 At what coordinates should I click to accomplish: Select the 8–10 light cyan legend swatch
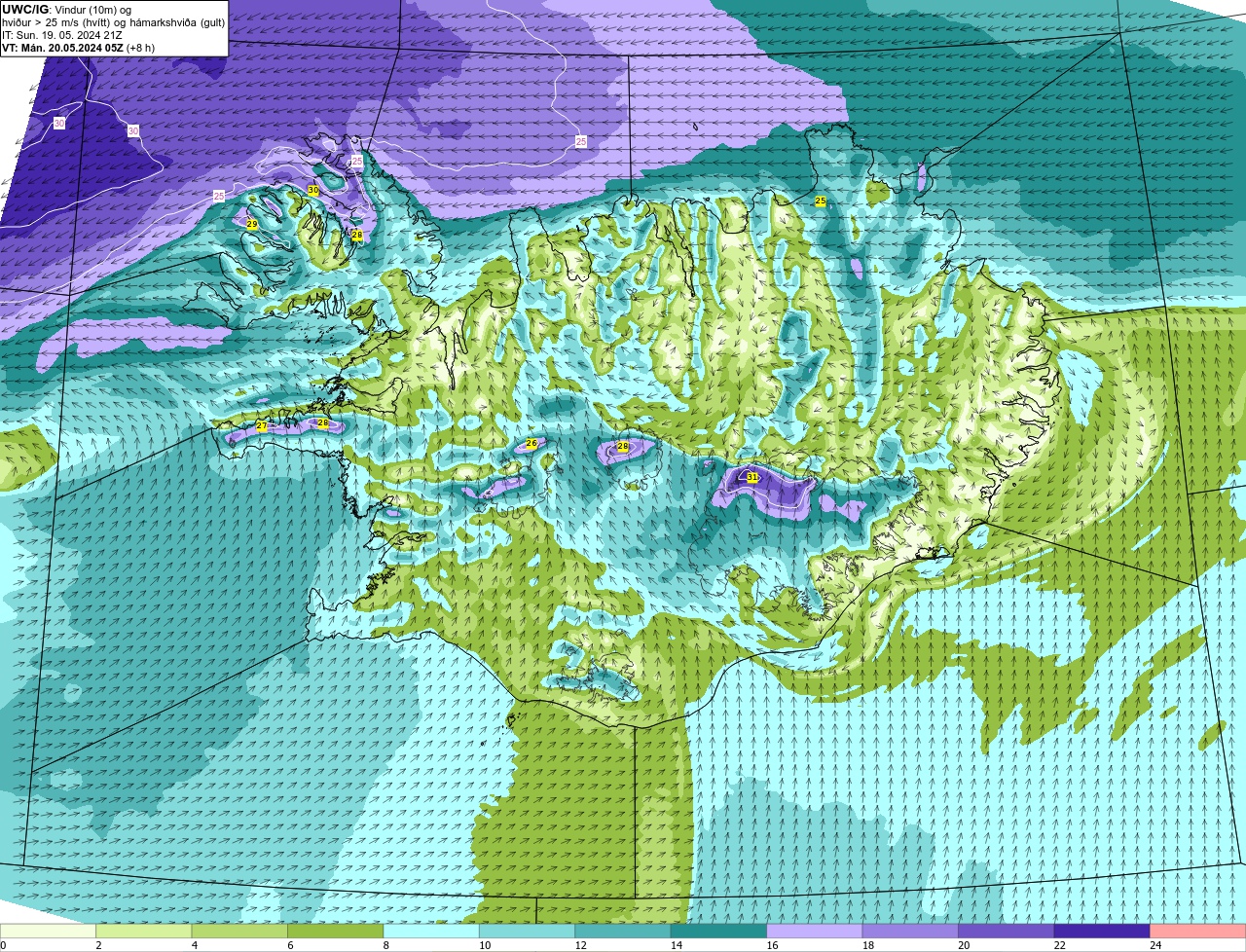(x=431, y=932)
